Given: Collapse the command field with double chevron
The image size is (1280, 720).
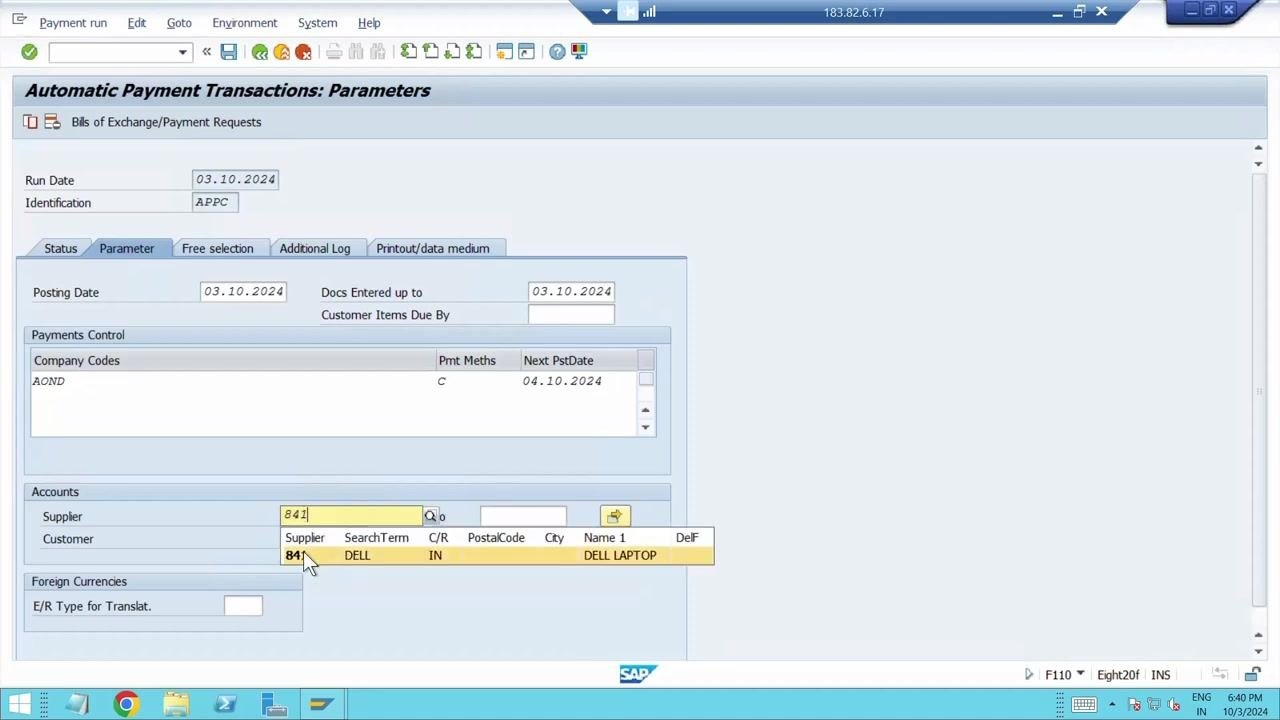Looking at the screenshot, I should tap(207, 52).
